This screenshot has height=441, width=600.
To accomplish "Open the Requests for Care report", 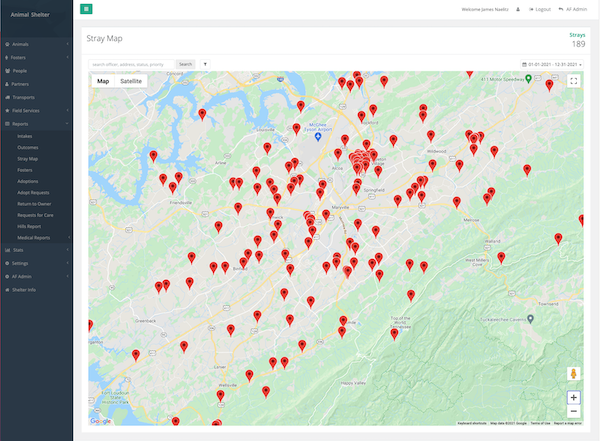I will [x=35, y=215].
